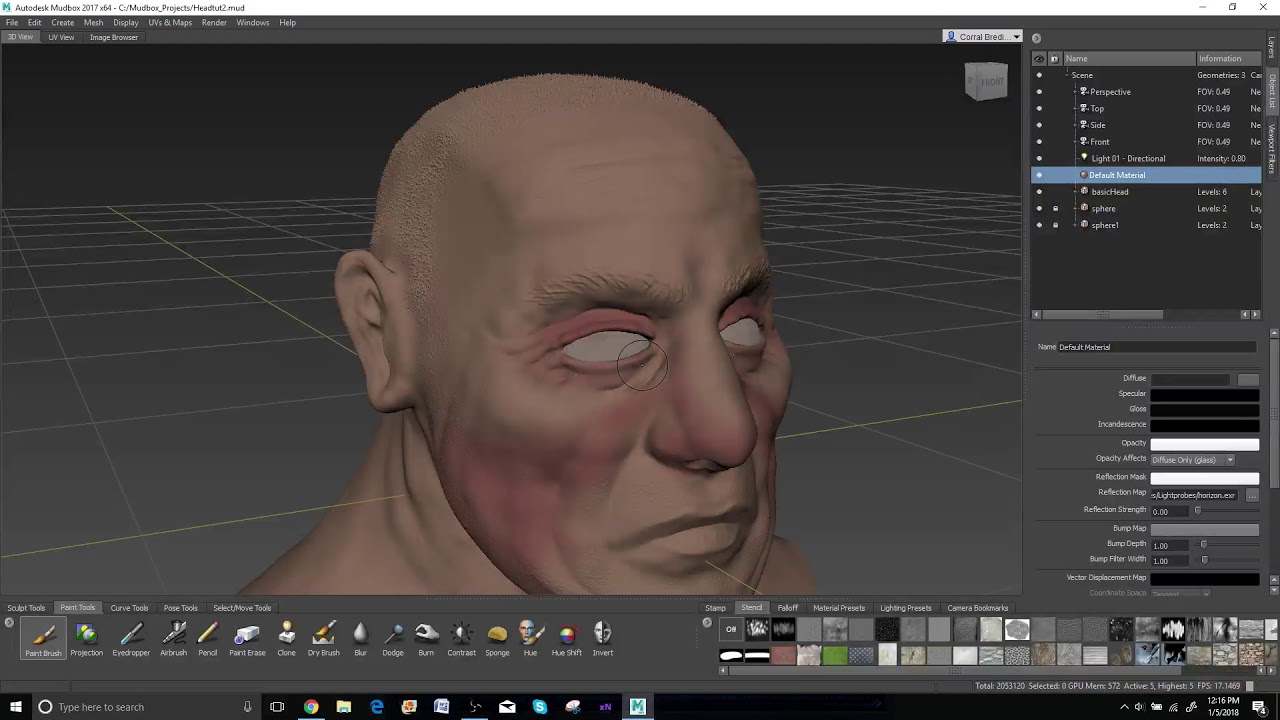Toggle visibility of the Perspective camera
This screenshot has width=1280, height=720.
(x=1039, y=92)
